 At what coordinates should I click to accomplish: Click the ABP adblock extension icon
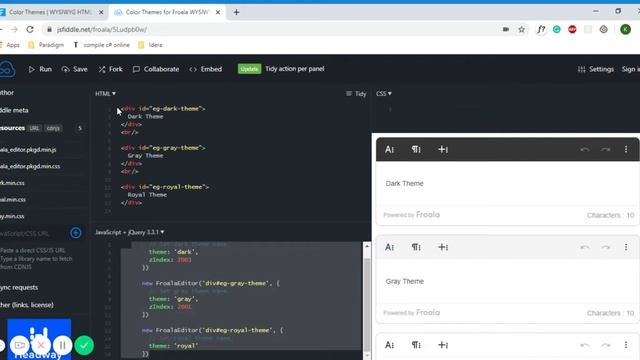572,29
